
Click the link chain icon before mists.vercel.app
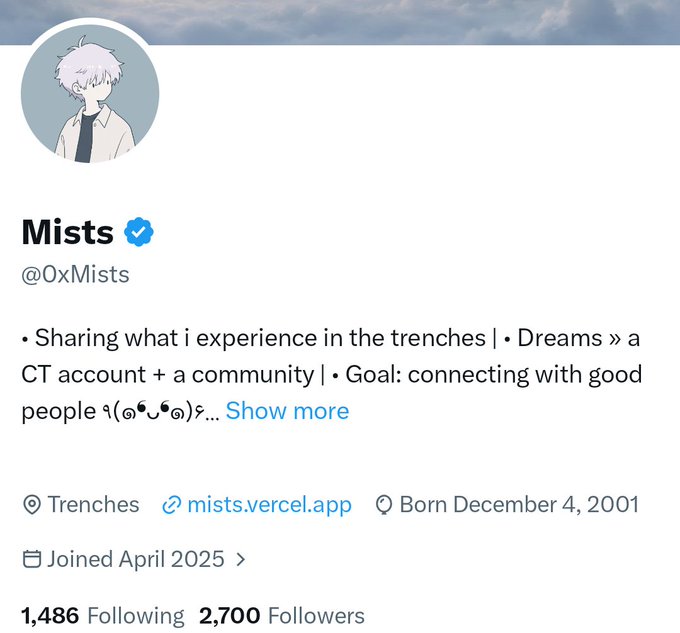coord(171,506)
